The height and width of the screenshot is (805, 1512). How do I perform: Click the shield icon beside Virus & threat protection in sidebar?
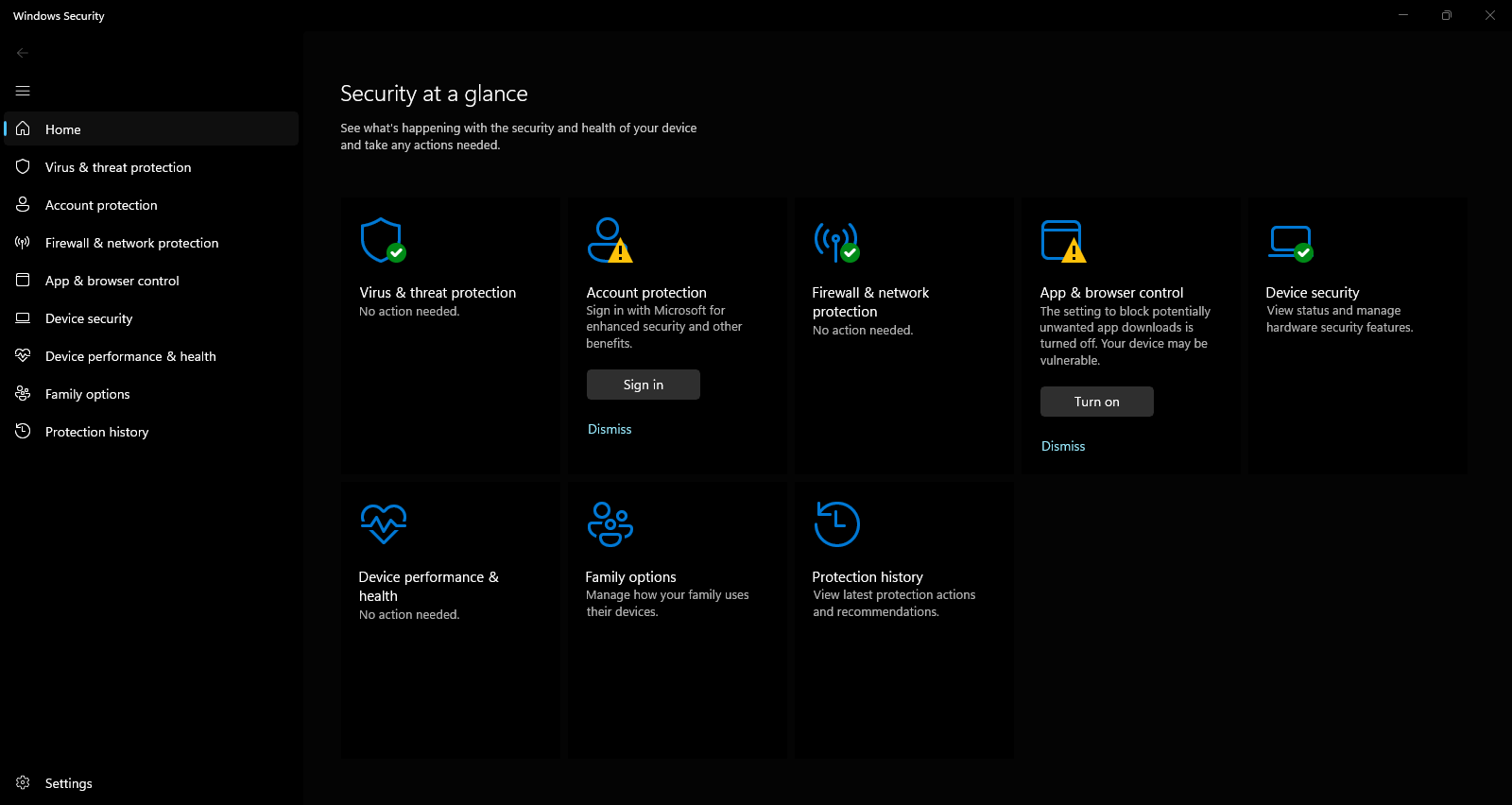23,166
